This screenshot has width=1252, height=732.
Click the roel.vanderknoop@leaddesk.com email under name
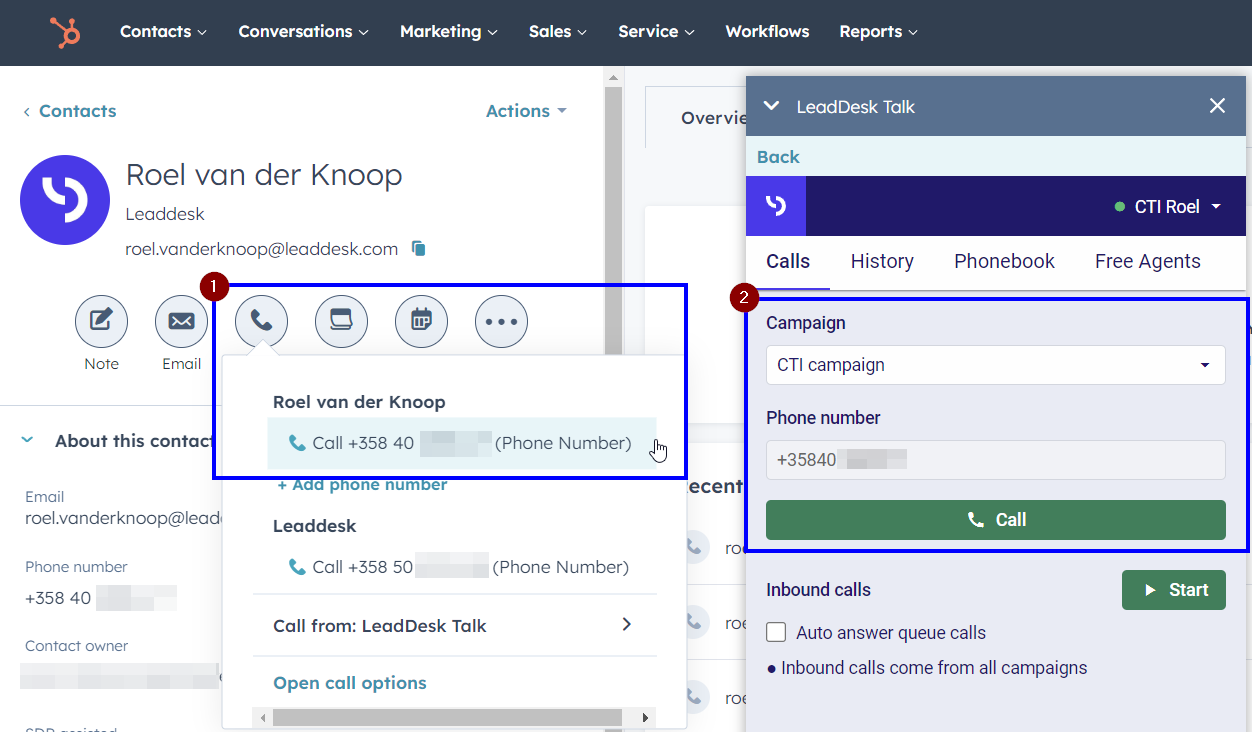coord(262,249)
